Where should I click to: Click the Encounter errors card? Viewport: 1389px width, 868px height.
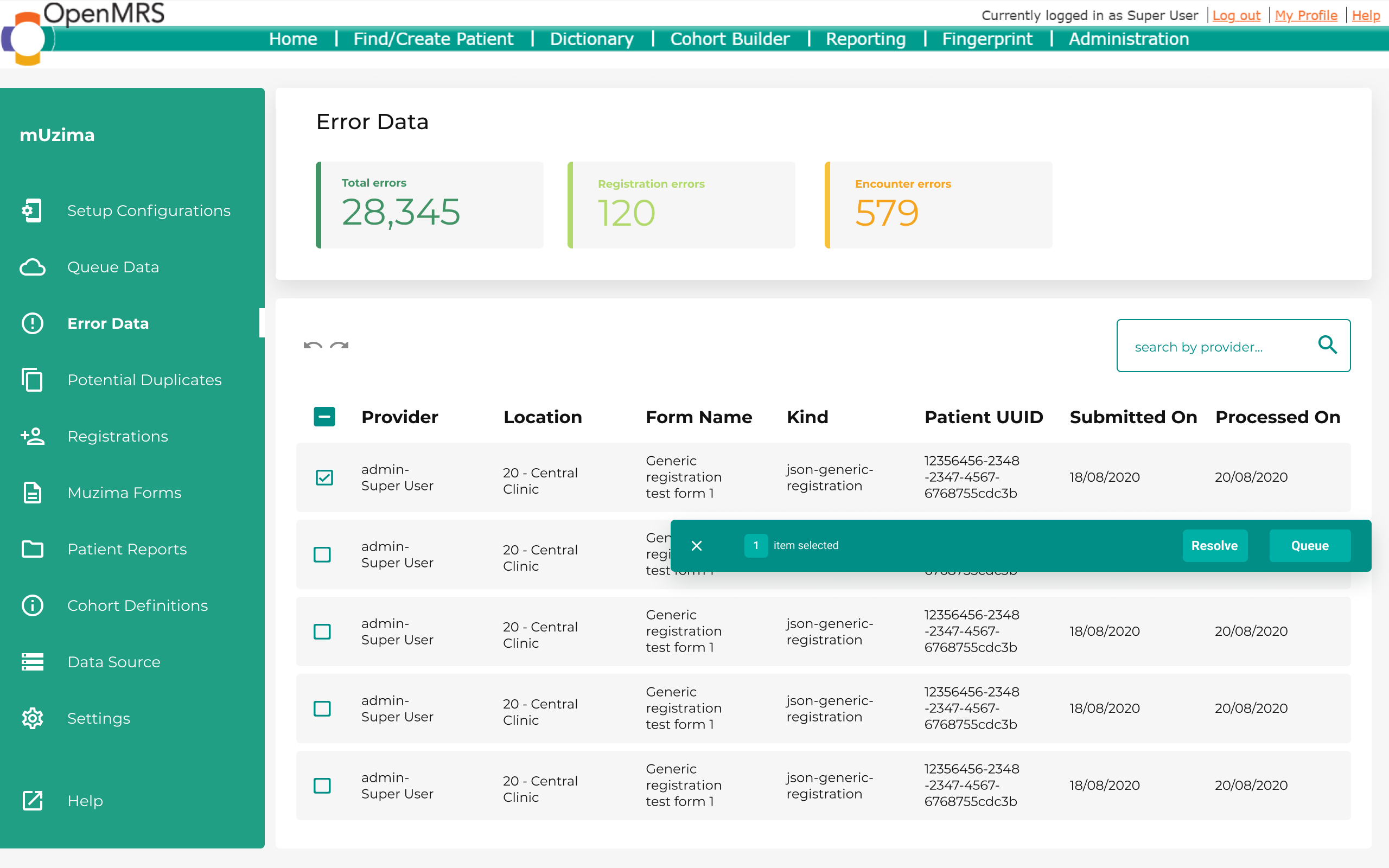[x=939, y=205]
